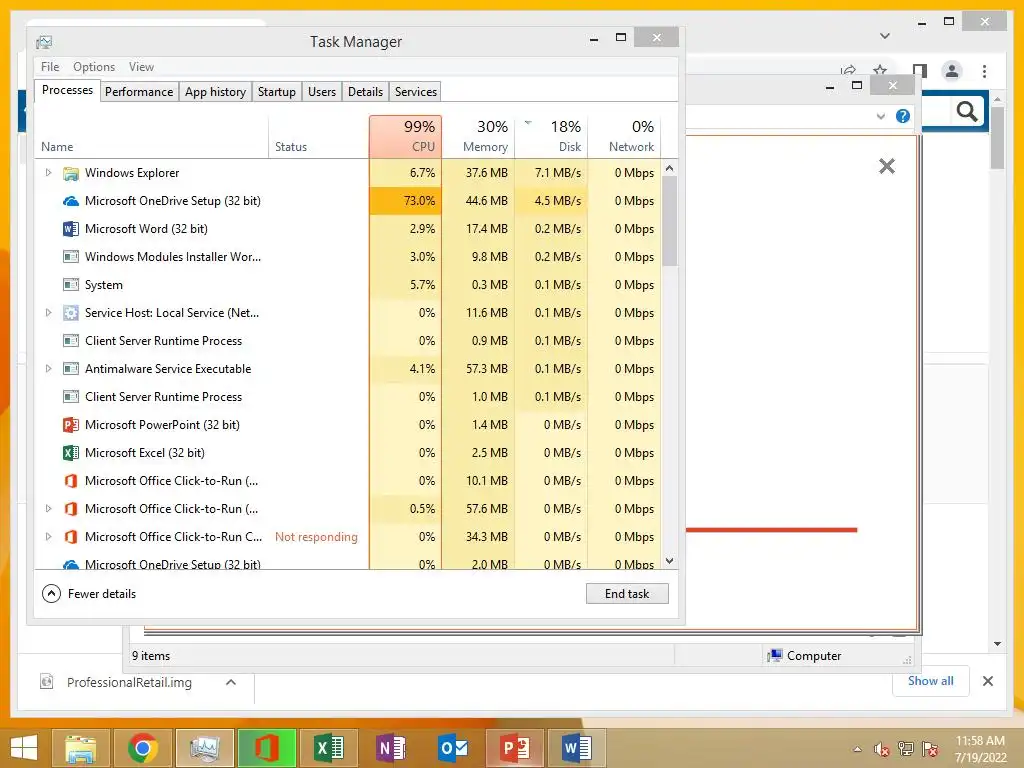Click the Microsoft Word process icon
The width and height of the screenshot is (1024, 768).
(71, 229)
